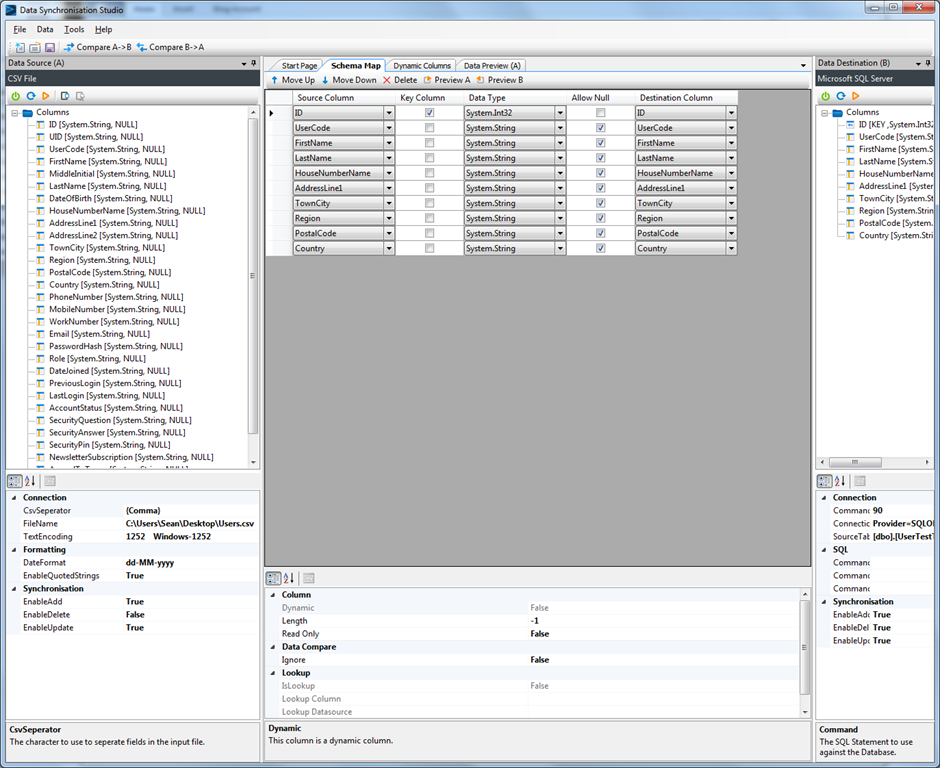The width and height of the screenshot is (940, 768).
Task: Open the Data Type dropdown for the ID row
Action: tap(559, 113)
